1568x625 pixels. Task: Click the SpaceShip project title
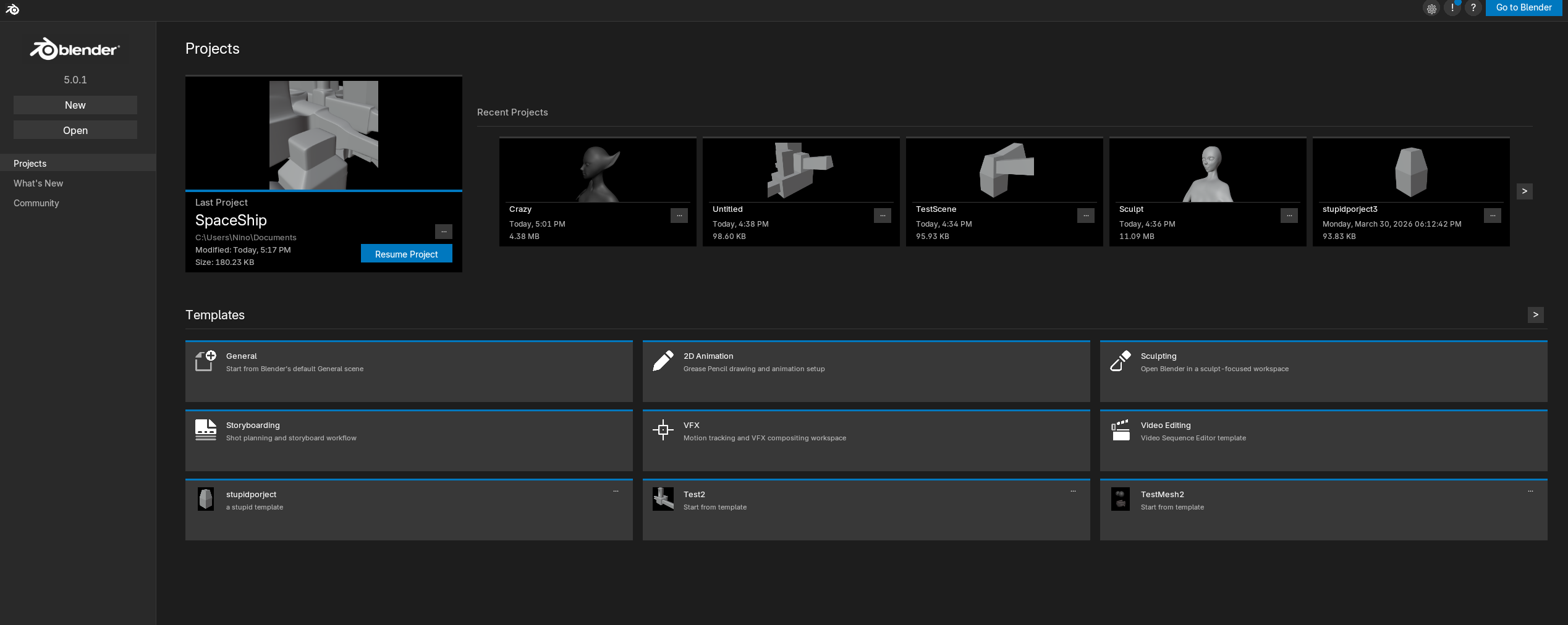231,220
